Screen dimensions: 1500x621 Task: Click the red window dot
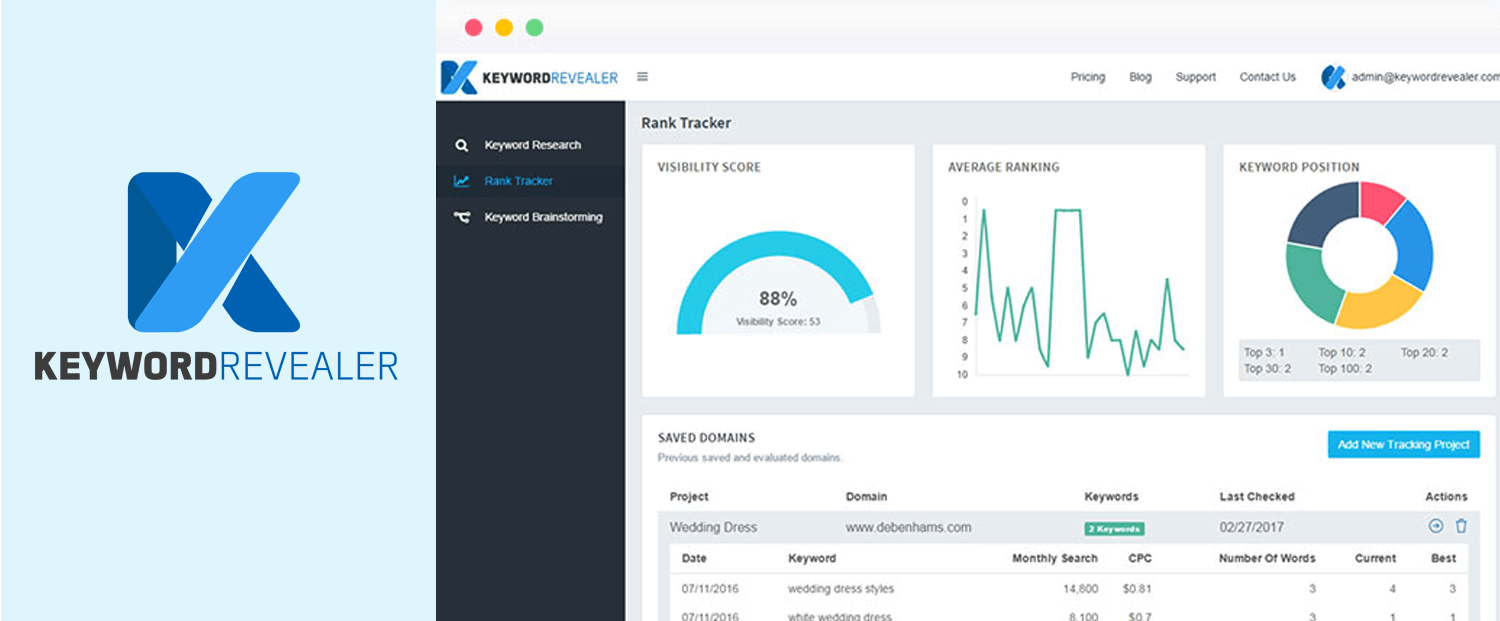(x=474, y=28)
